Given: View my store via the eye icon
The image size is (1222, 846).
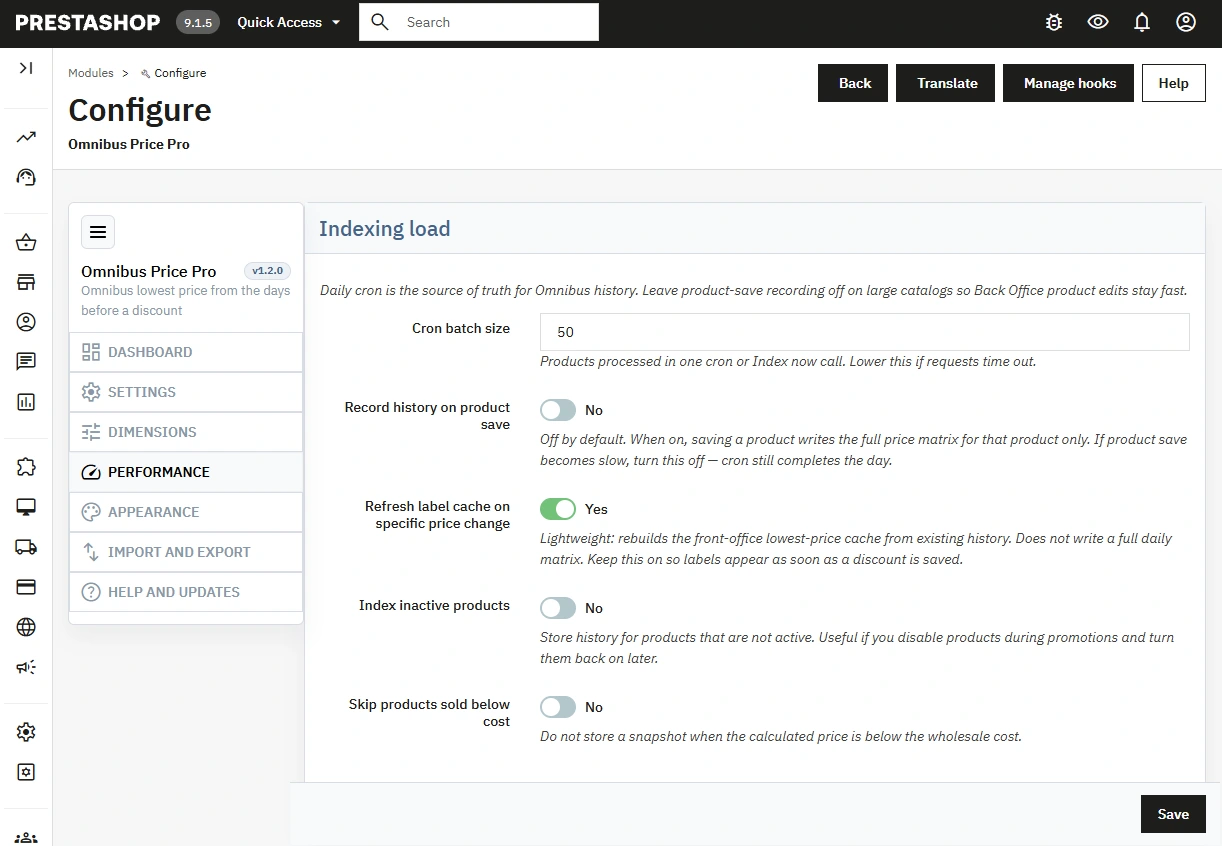Looking at the screenshot, I should coord(1098,22).
